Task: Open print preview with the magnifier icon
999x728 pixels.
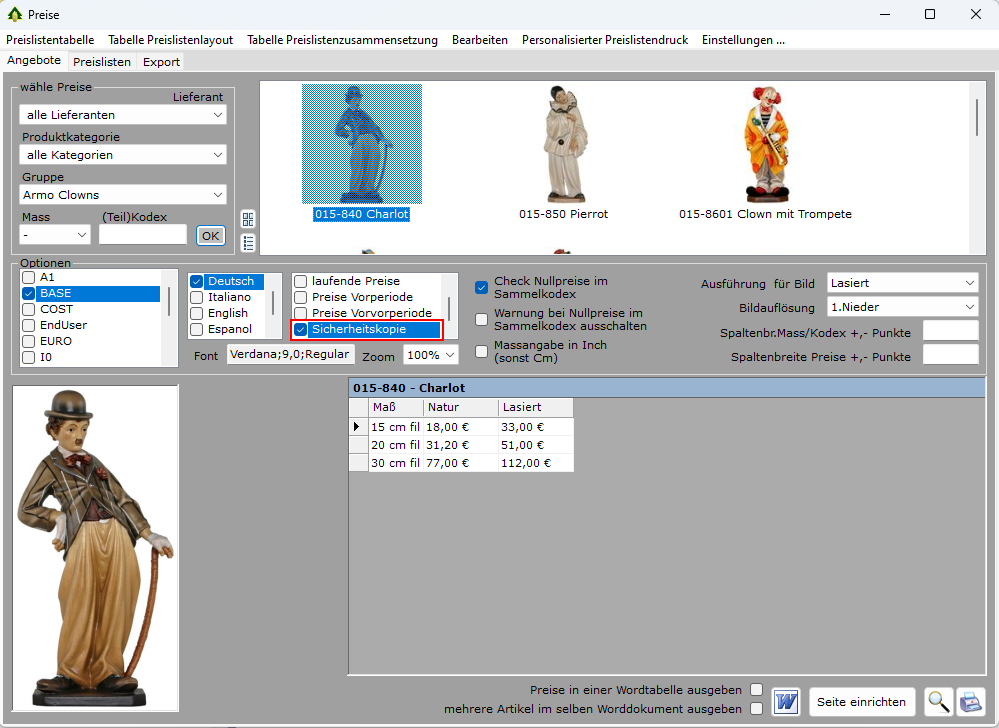Action: (938, 702)
